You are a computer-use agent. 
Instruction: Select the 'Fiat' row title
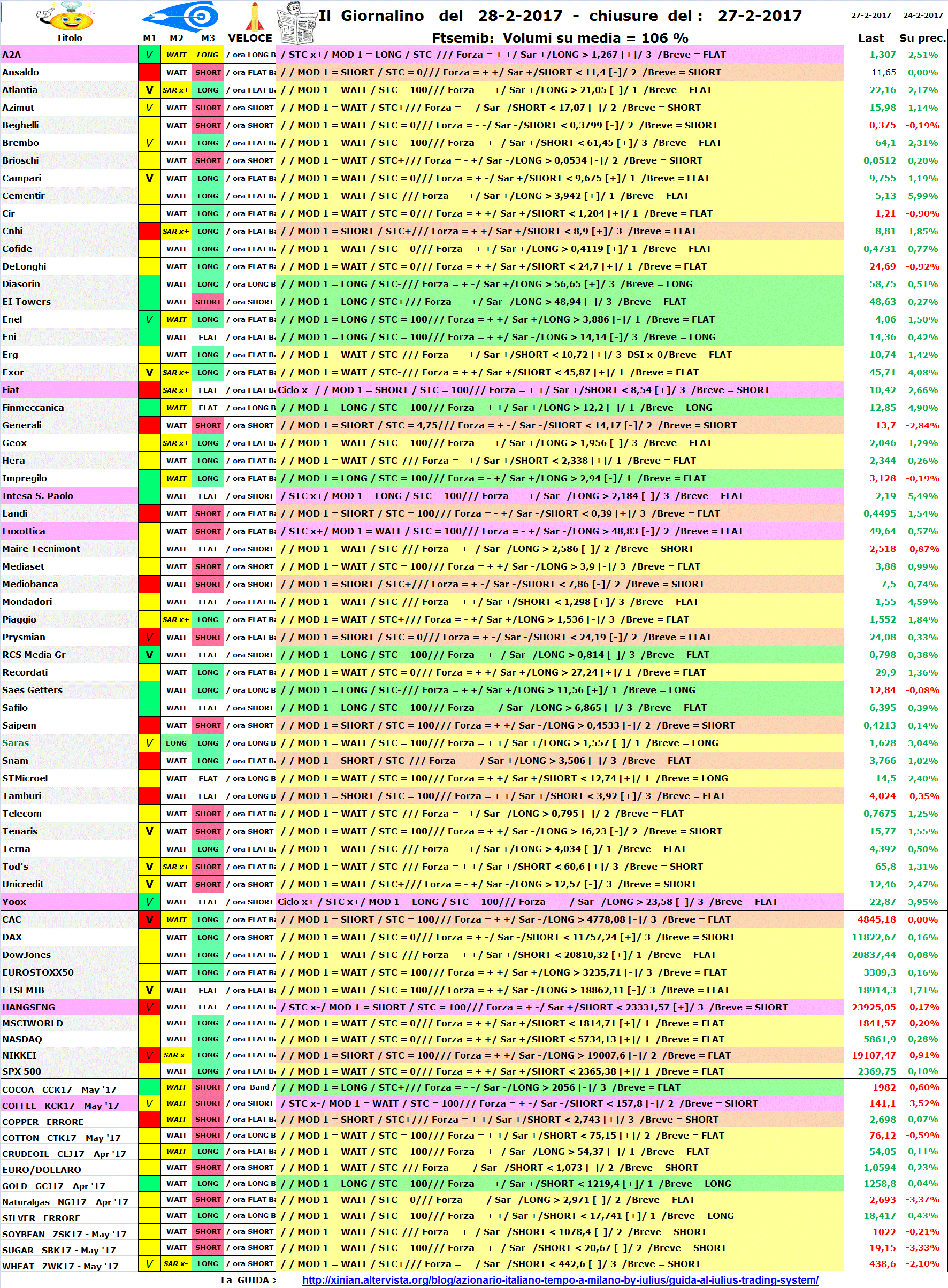click(11, 390)
